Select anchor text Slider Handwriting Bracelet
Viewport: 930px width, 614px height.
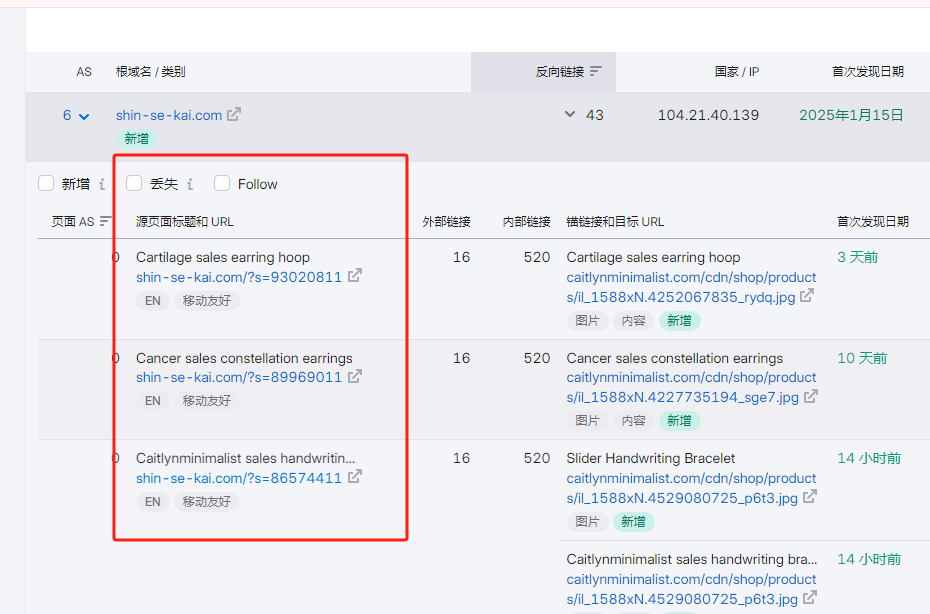tap(651, 459)
